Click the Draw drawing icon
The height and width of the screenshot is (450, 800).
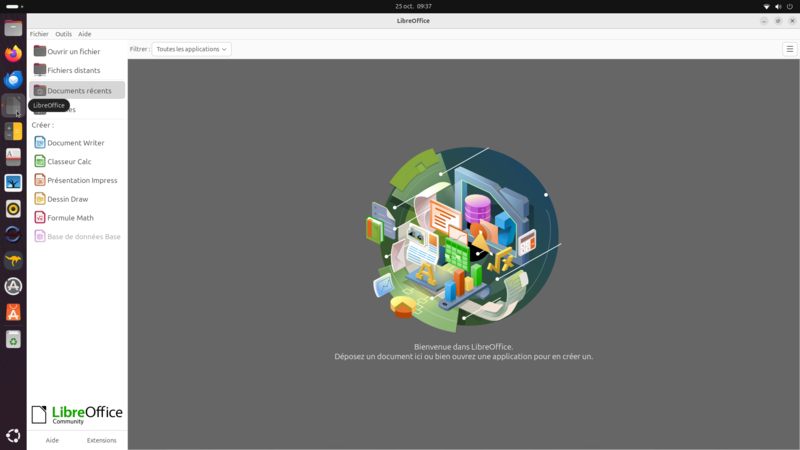pos(39,198)
